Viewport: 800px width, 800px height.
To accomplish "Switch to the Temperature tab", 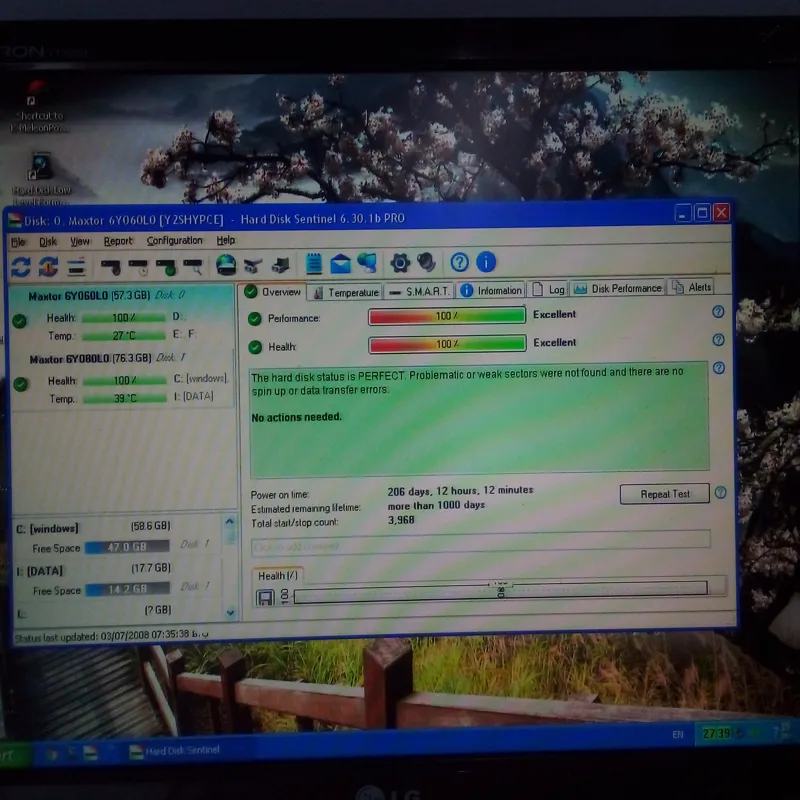I will (x=345, y=292).
